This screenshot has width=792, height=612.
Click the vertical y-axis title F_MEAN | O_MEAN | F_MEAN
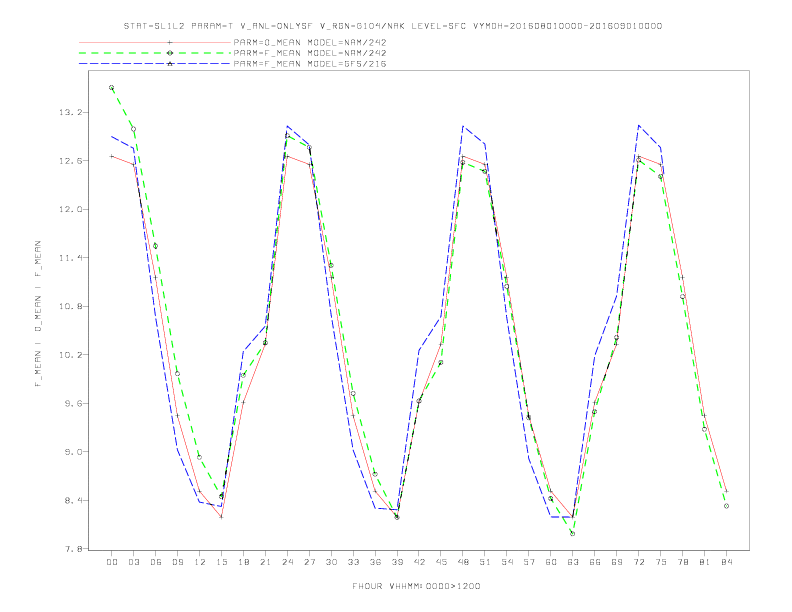click(x=38, y=314)
